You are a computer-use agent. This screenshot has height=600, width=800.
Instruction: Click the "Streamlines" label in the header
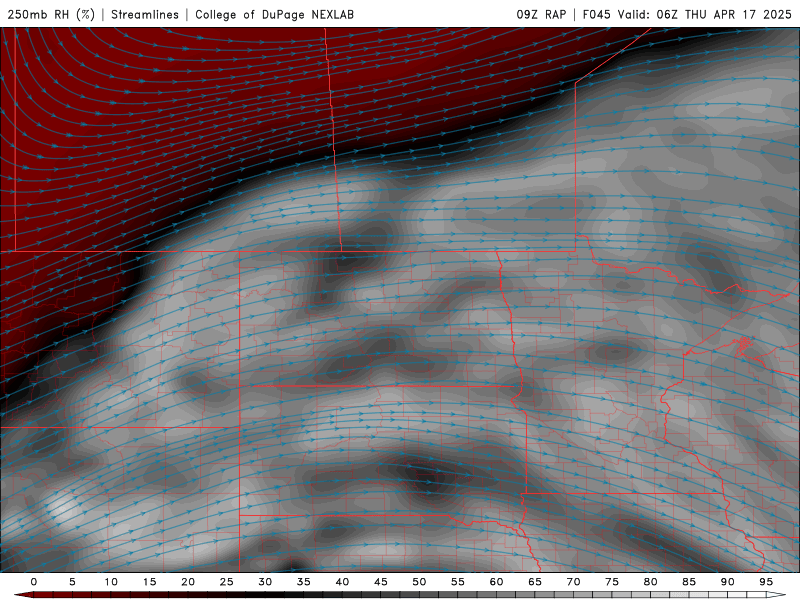tap(145, 14)
